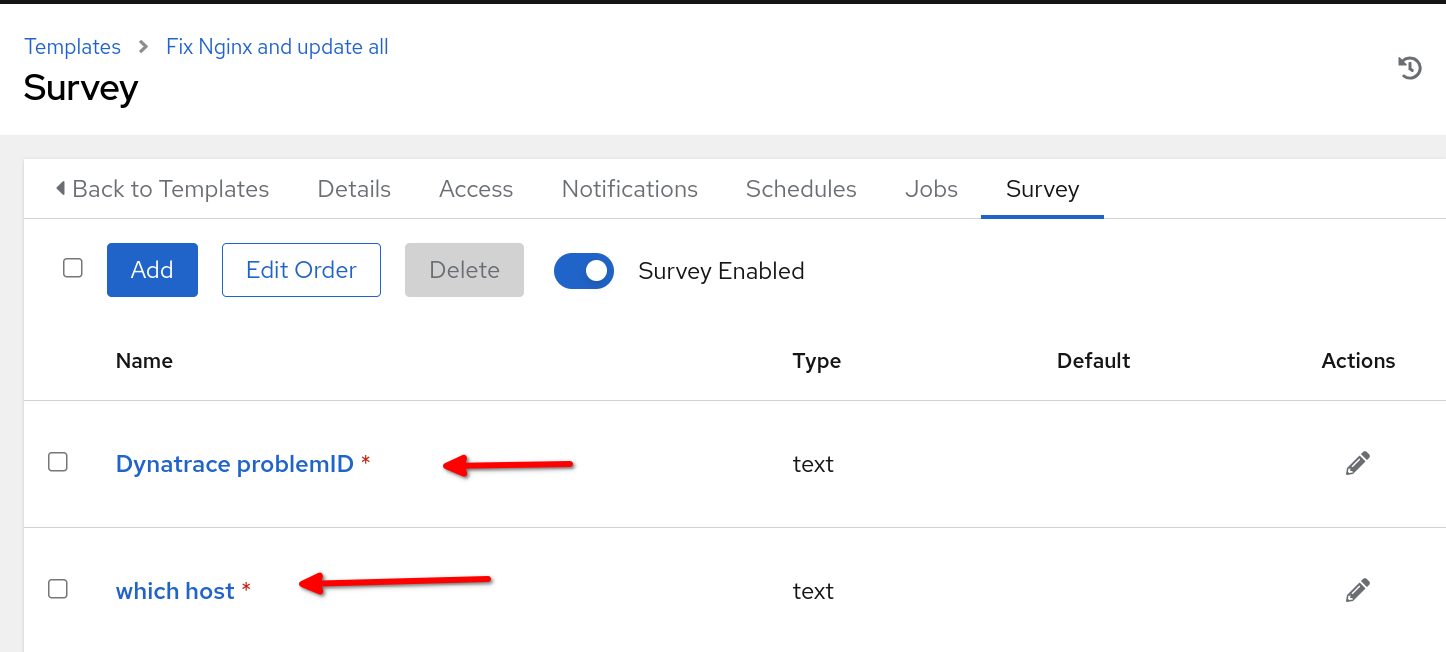Viewport: 1446px width, 652px height.
Task: Switch to the Details tab
Action: (x=354, y=189)
